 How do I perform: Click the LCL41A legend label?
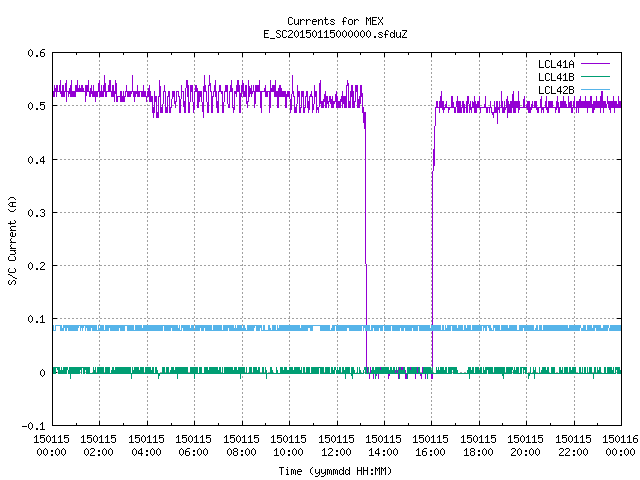click(x=556, y=64)
